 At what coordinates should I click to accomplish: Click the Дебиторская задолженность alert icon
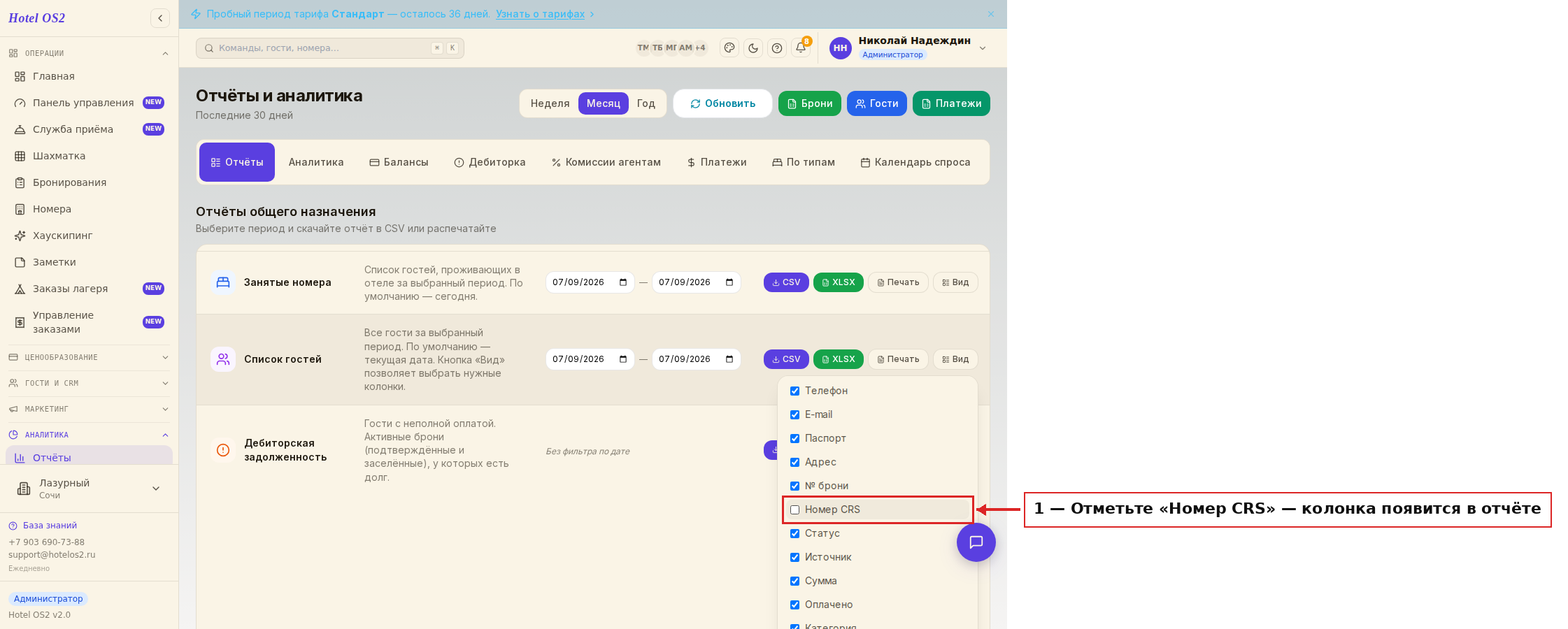click(x=223, y=450)
